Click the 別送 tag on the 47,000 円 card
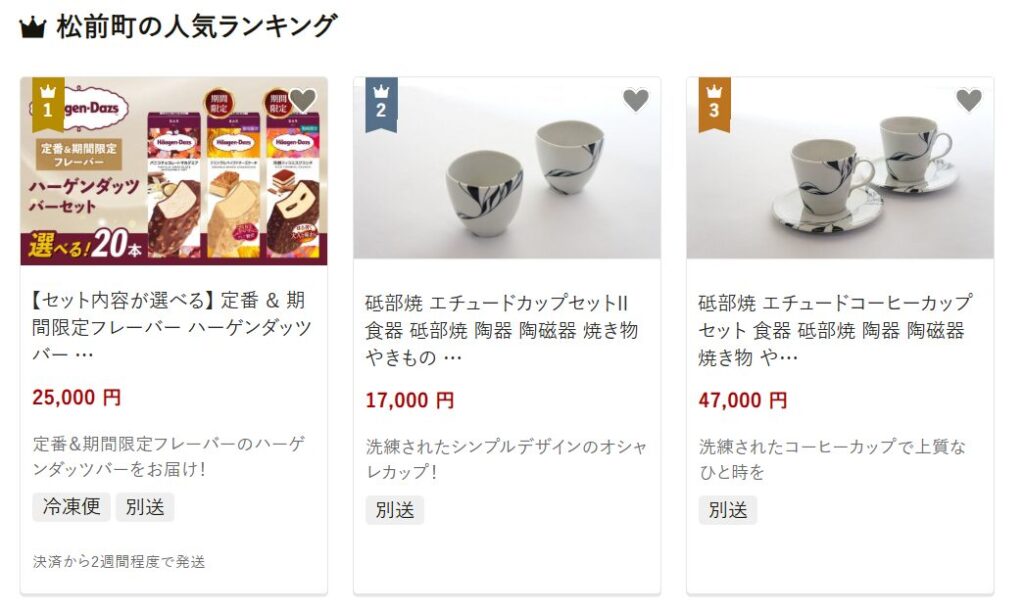Image resolution: width=1024 pixels, height=612 pixels. (728, 510)
